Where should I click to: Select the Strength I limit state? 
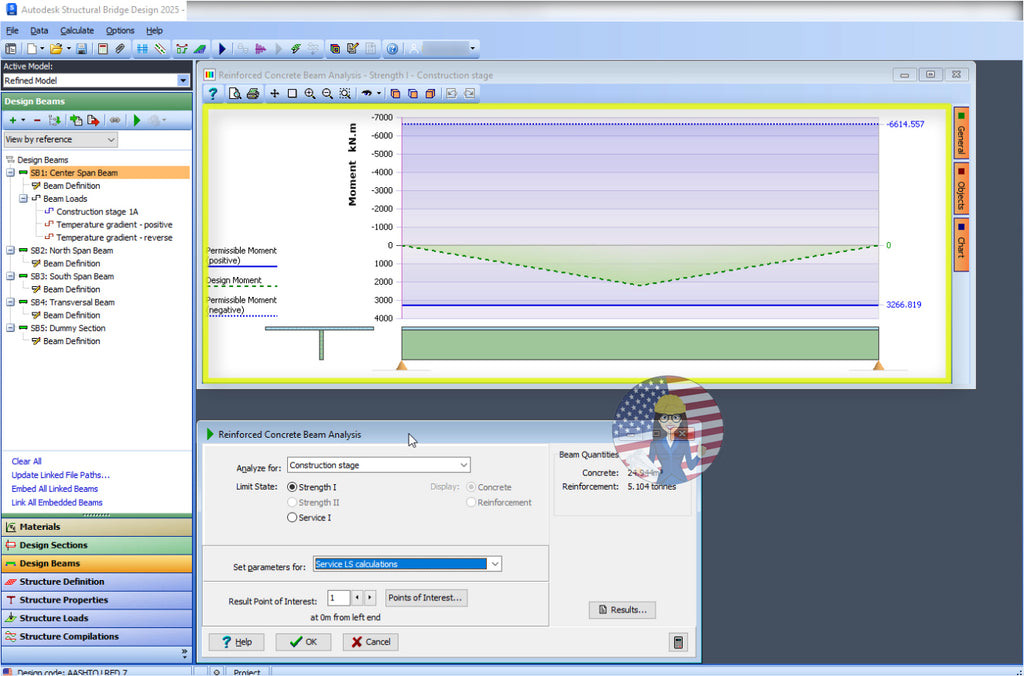point(290,487)
